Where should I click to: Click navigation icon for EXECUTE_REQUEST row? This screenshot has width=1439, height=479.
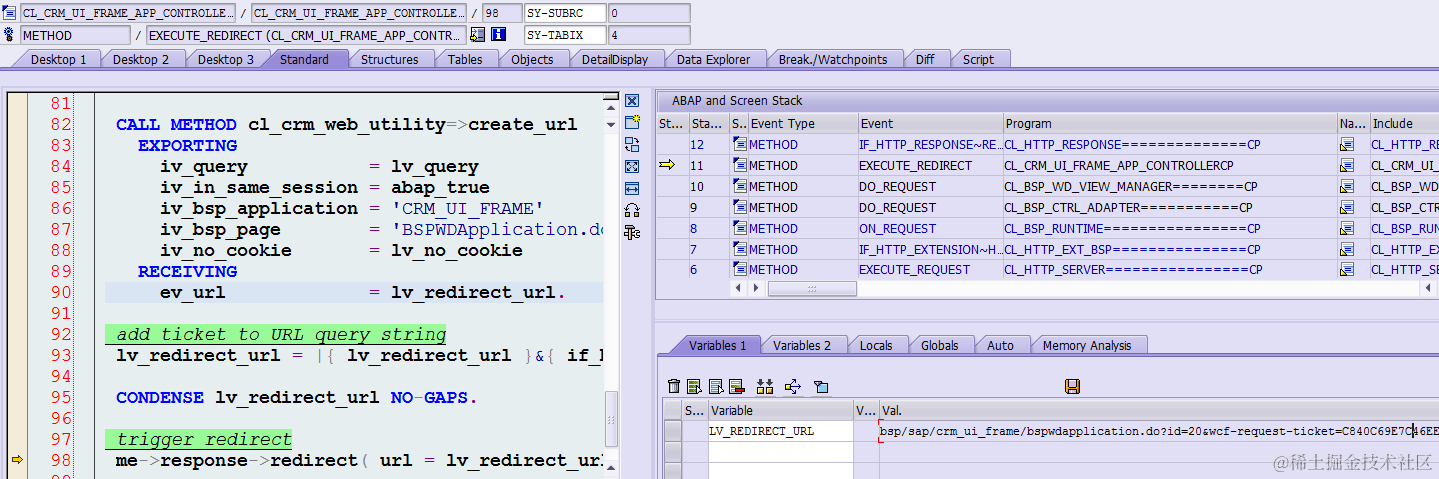(x=1347, y=270)
